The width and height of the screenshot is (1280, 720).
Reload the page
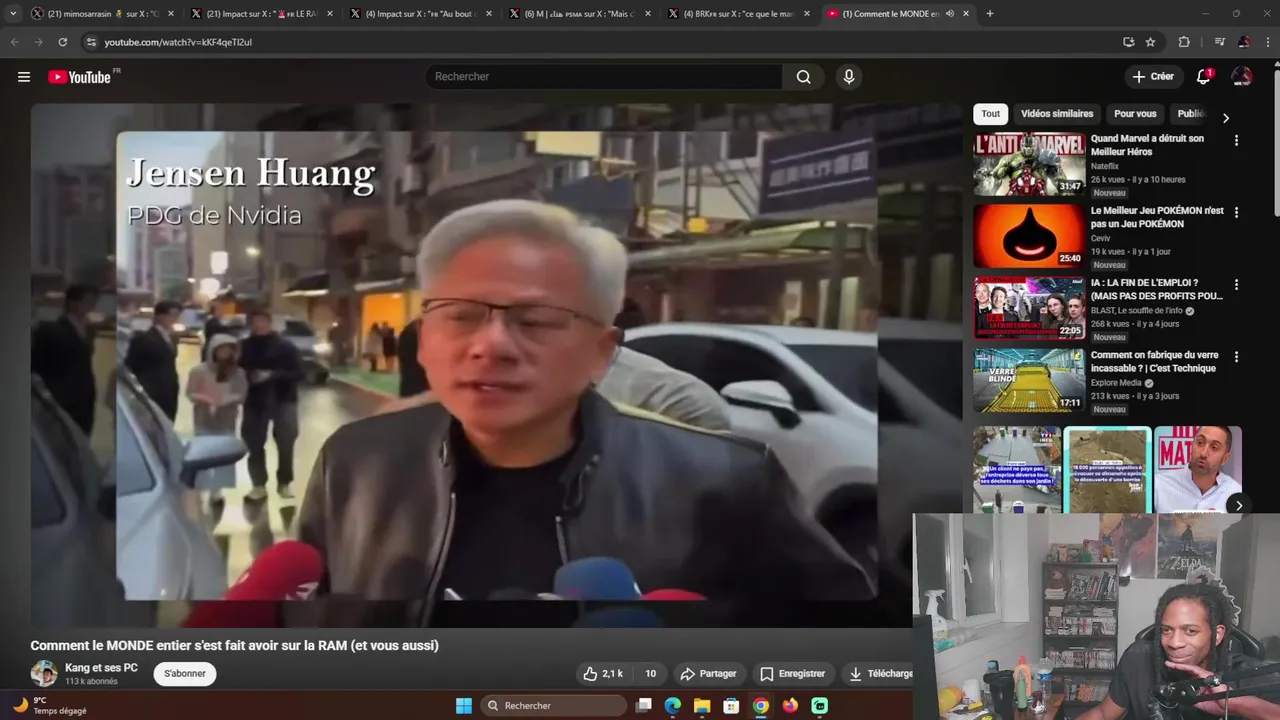click(x=62, y=42)
